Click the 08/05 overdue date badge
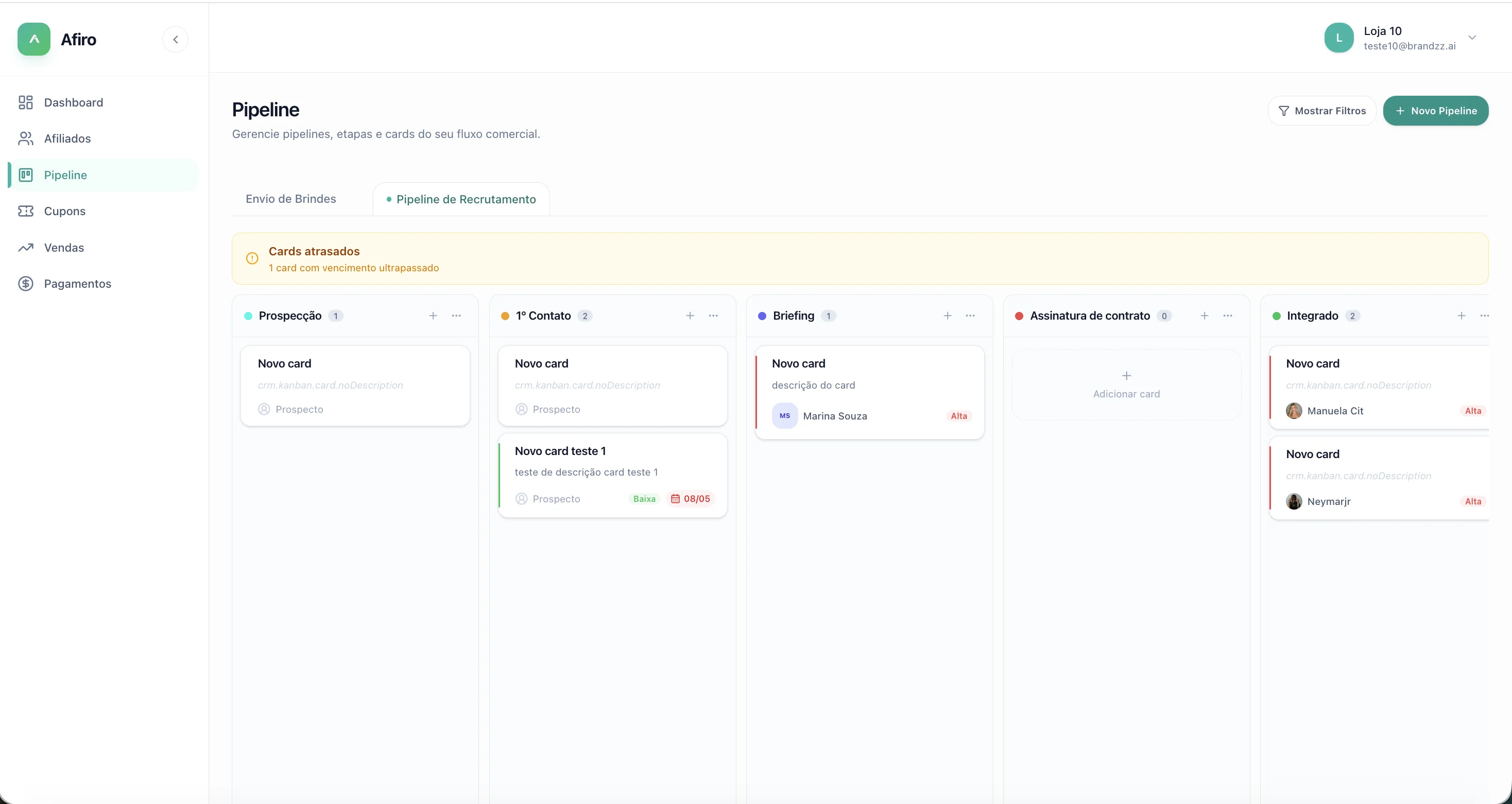 [x=691, y=499]
